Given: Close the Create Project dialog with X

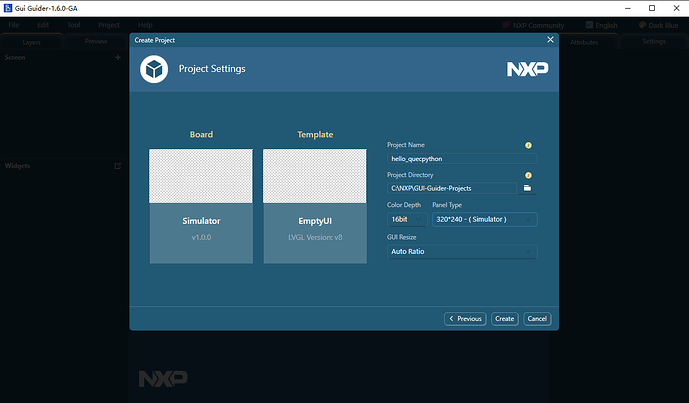Looking at the screenshot, I should click(550, 39).
